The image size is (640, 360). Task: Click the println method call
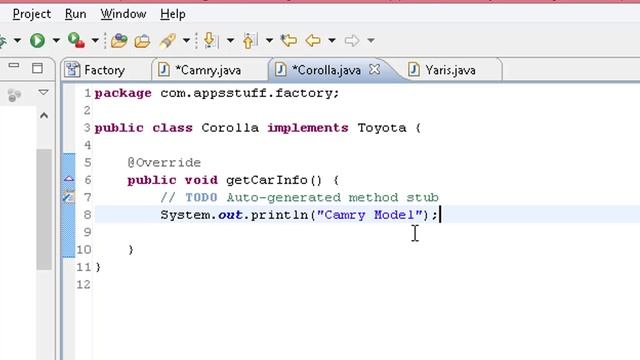tap(279, 215)
